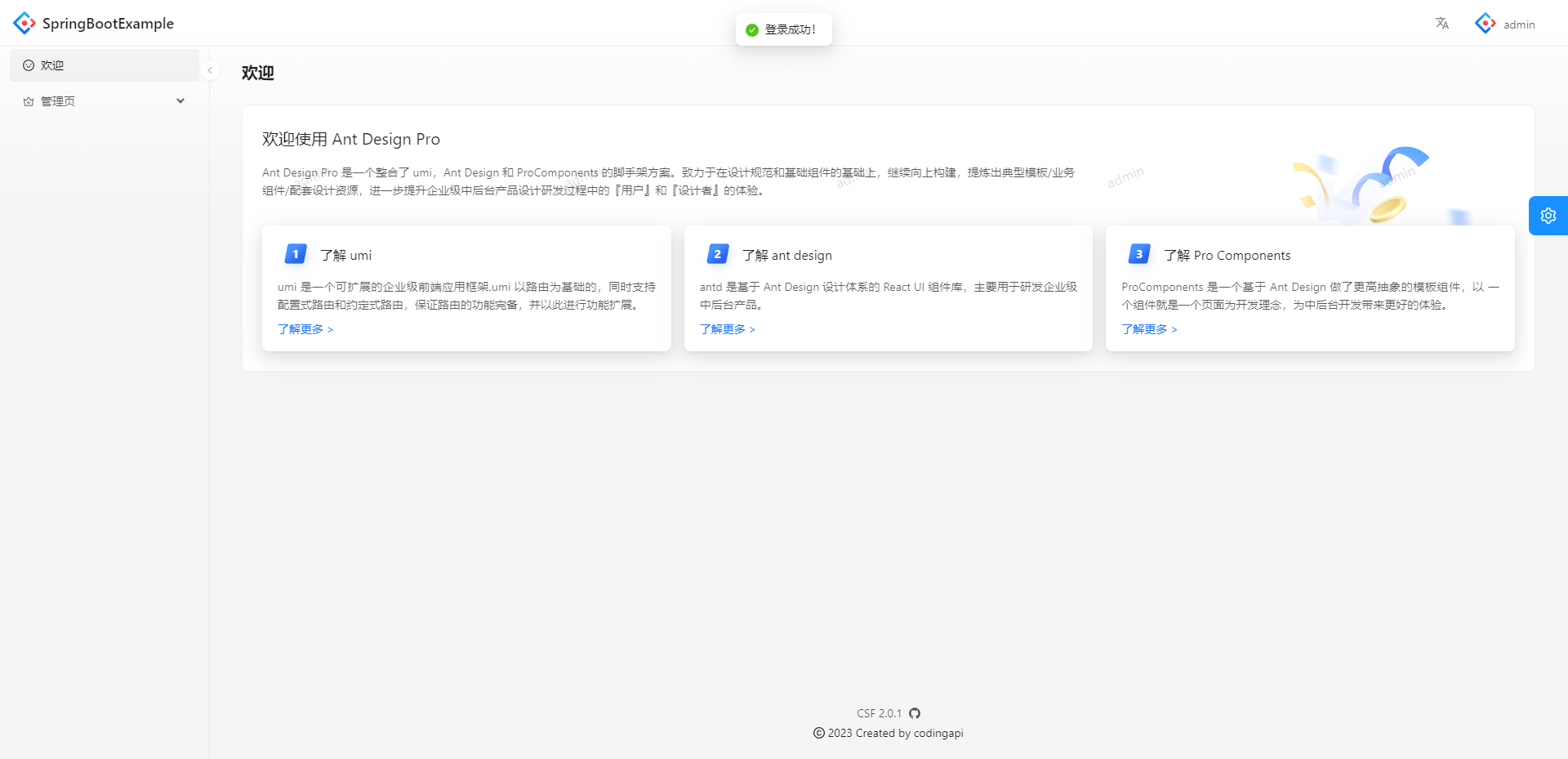Click the 了解 umi card title
1568x759 pixels.
pos(345,255)
